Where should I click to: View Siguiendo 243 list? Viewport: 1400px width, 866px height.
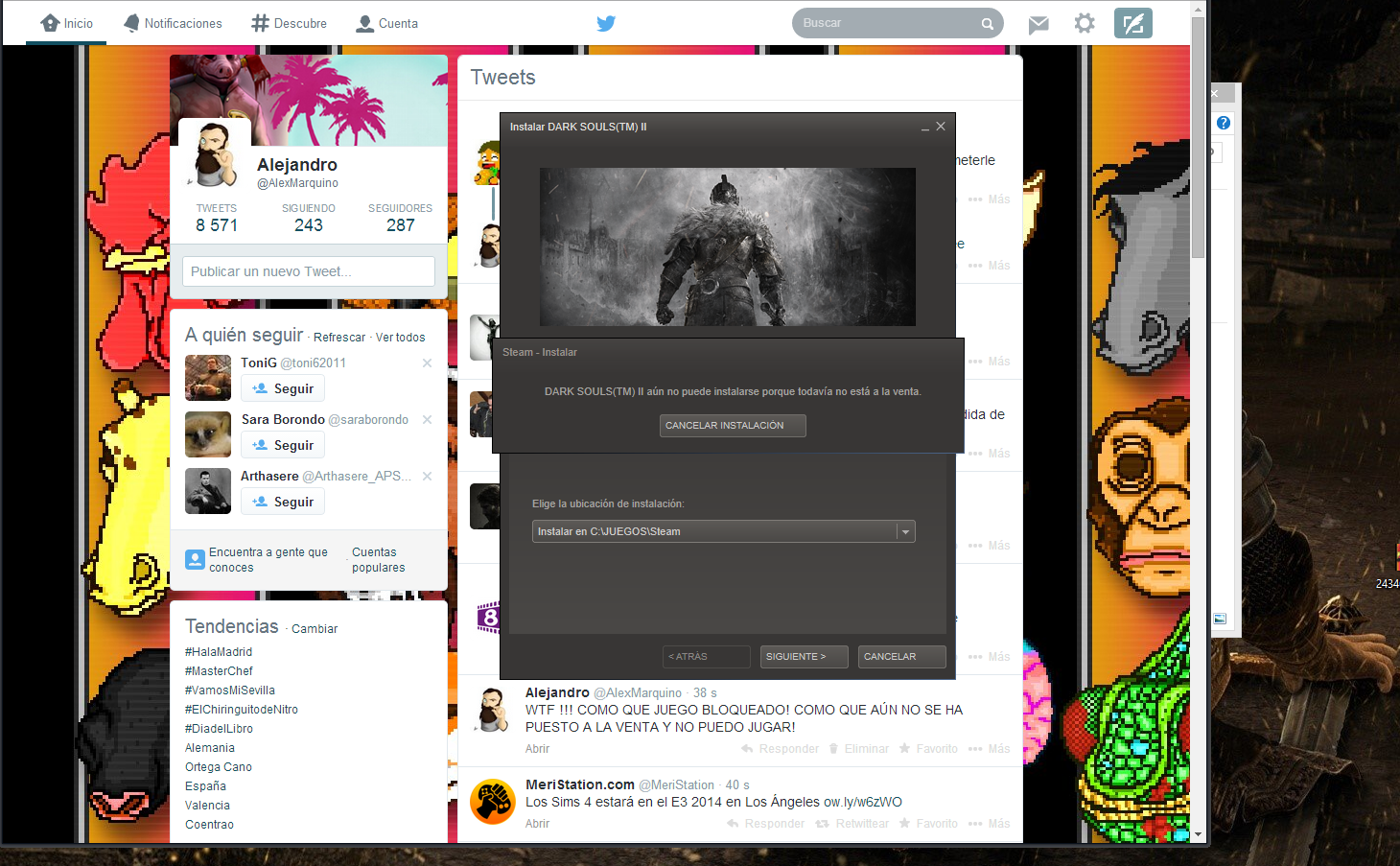[x=309, y=219]
